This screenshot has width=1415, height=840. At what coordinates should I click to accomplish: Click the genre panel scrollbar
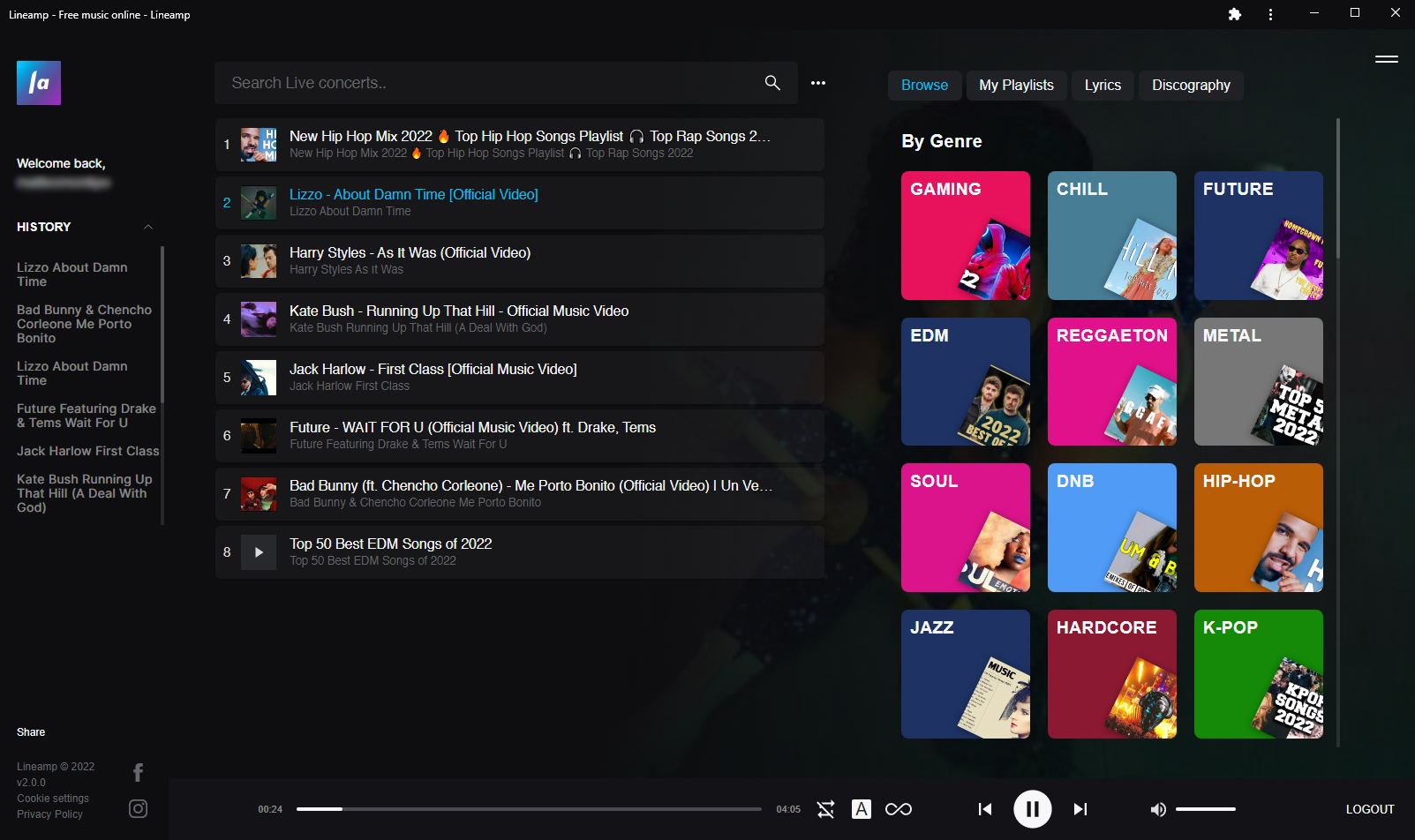pyautogui.click(x=1338, y=189)
